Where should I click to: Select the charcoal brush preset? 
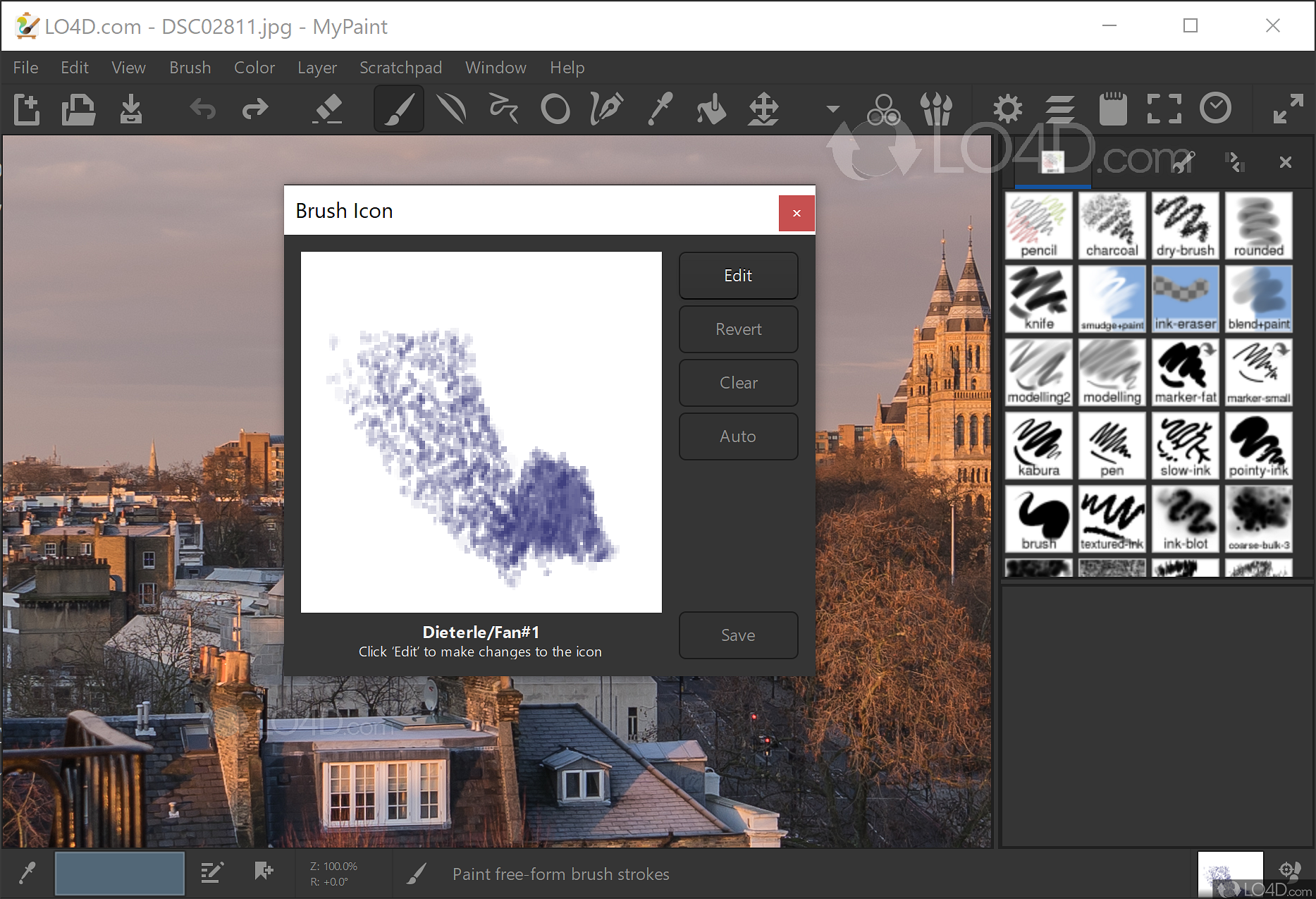pyautogui.click(x=1112, y=224)
